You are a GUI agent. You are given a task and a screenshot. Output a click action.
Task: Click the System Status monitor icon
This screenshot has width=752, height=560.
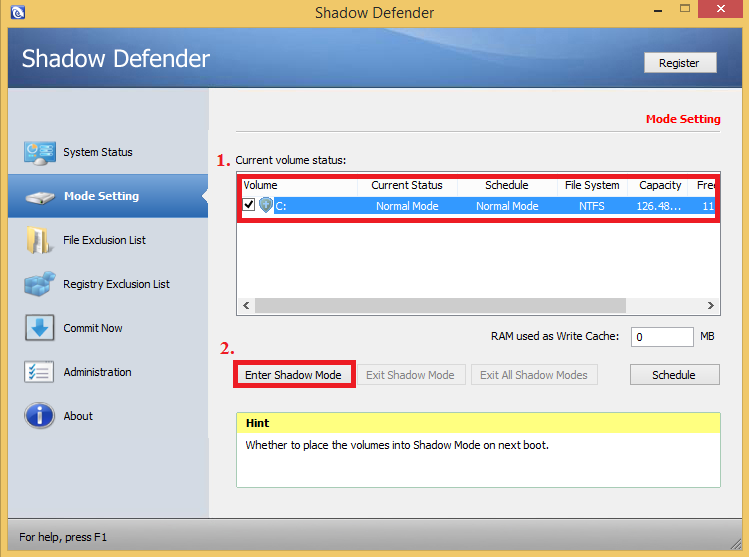(40, 153)
